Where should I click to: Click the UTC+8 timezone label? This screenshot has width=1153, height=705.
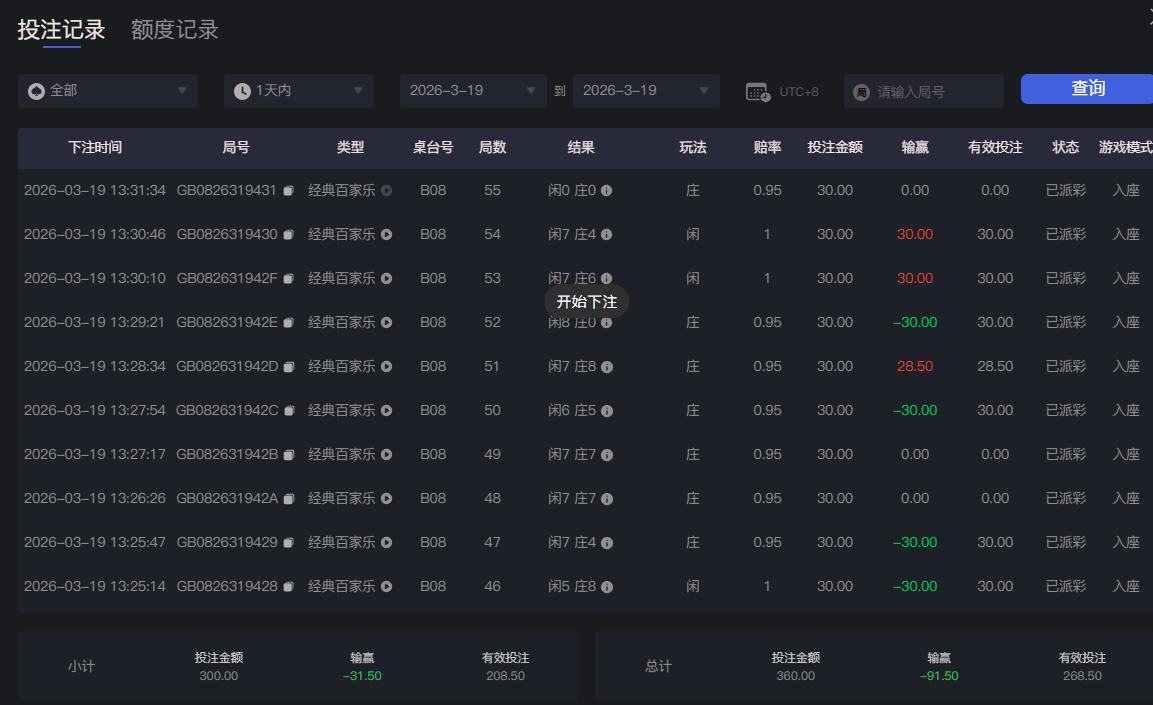point(800,91)
